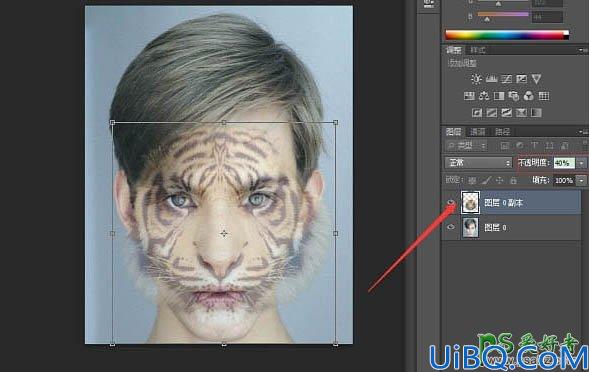
Task: Click the 填充 label
Action: pos(541,180)
